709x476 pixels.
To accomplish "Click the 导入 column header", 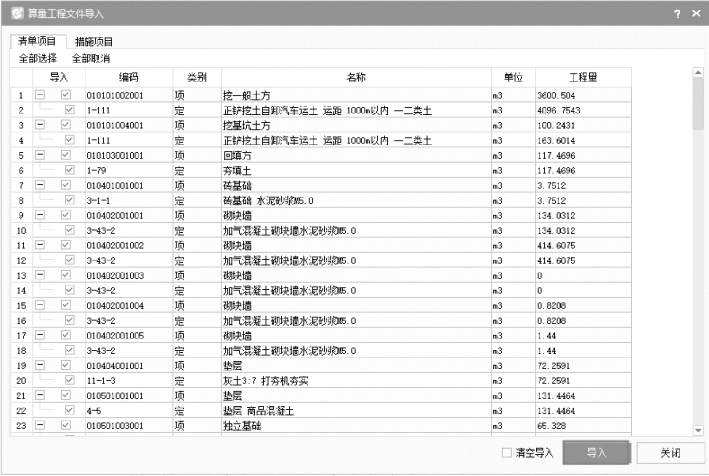I will click(59, 77).
